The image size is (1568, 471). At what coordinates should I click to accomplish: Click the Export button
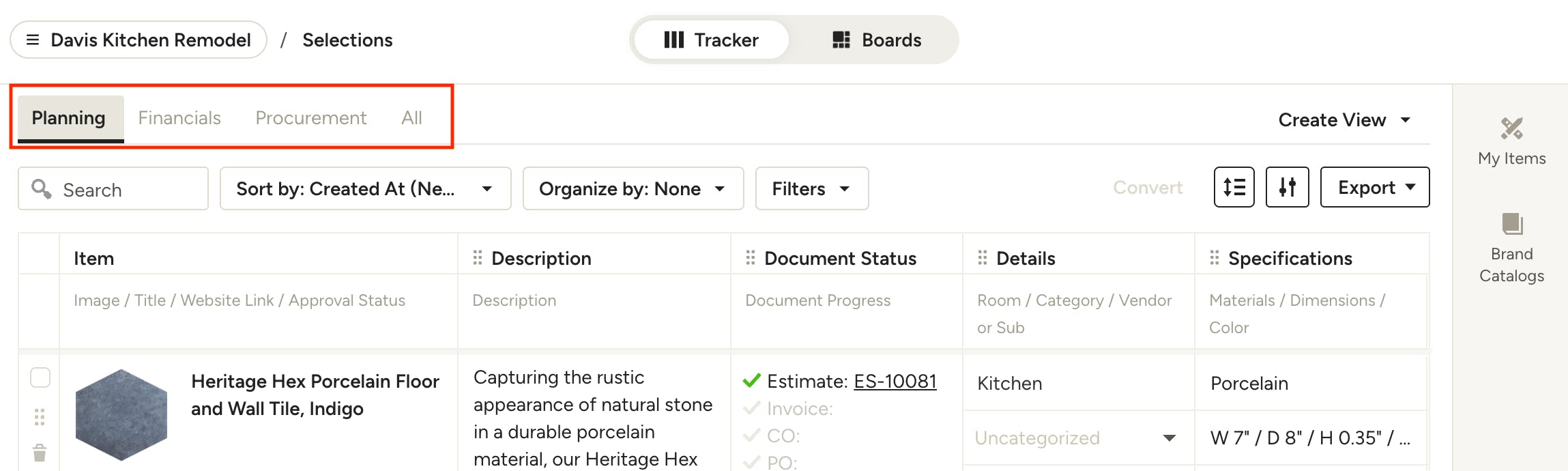1374,187
